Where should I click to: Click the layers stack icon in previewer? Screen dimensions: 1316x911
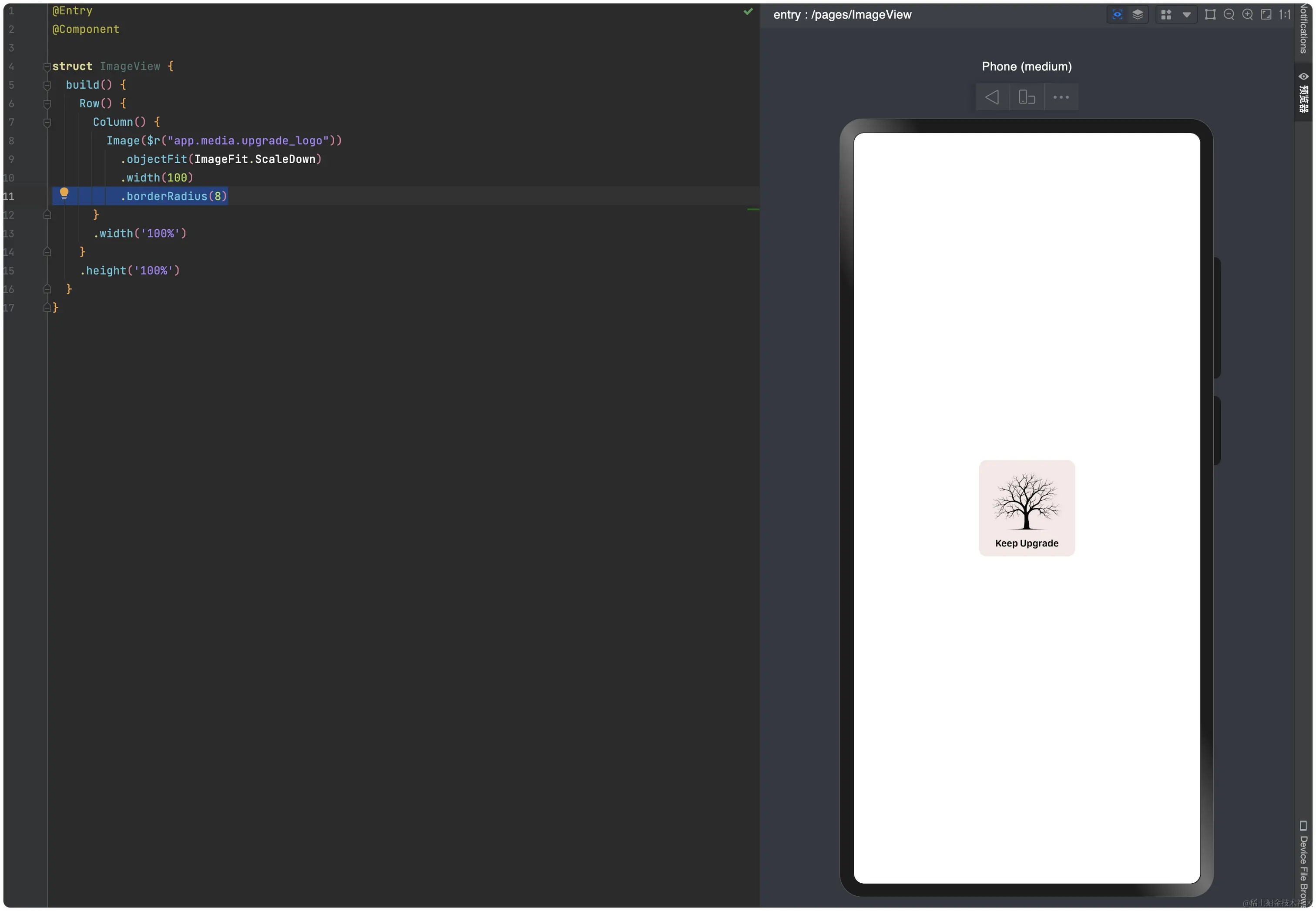tap(1137, 15)
